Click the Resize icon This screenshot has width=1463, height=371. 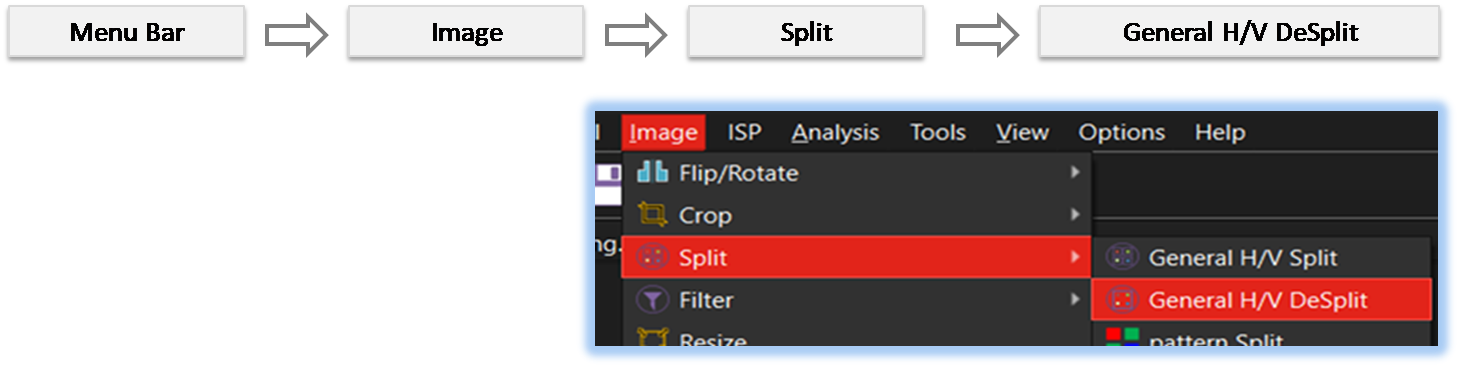652,340
